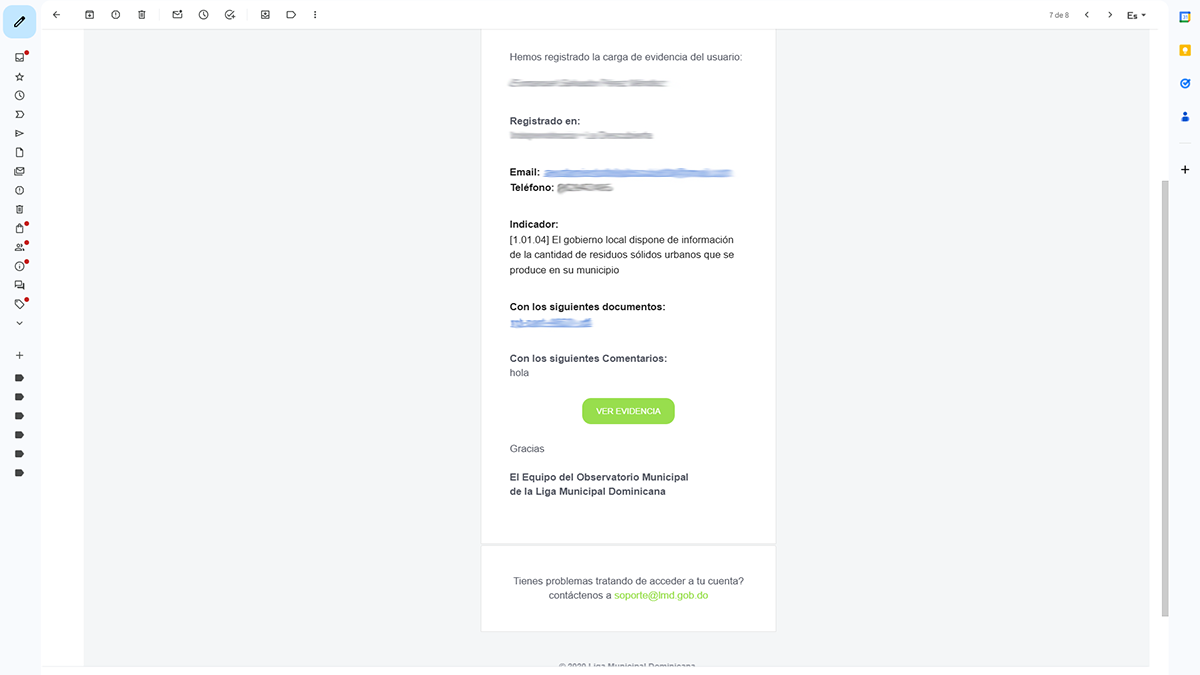Go to the next email with right arrow
1200x675 pixels.
tap(1110, 15)
